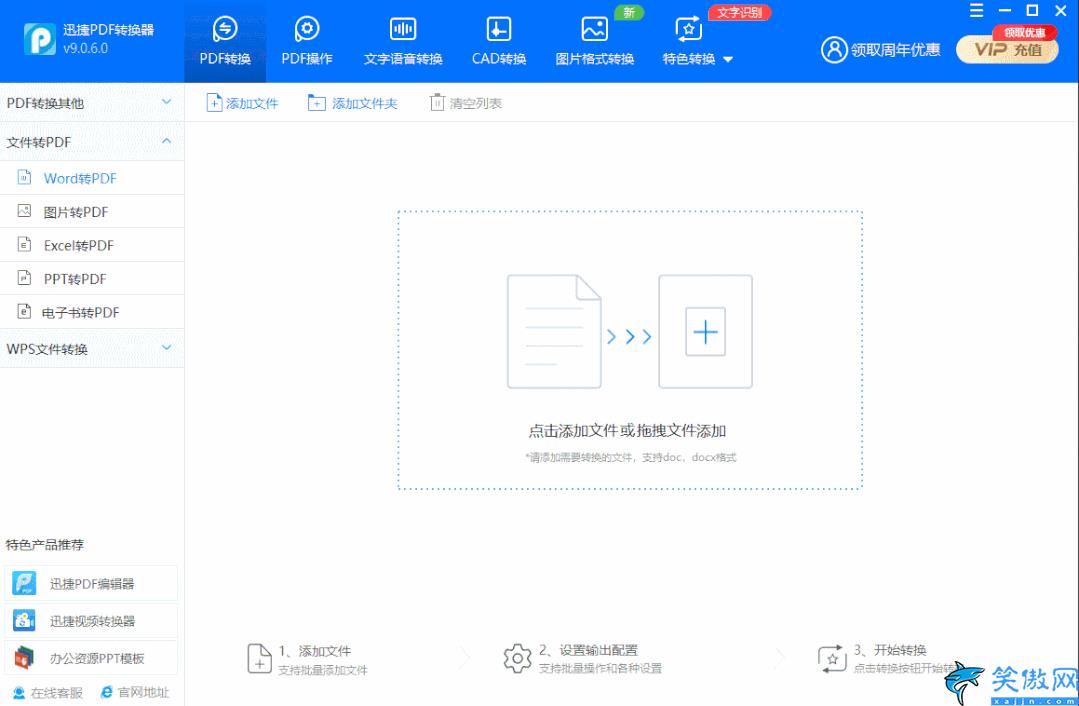1079x706 pixels.
Task: Click the 官网地址 link
Action: point(135,692)
